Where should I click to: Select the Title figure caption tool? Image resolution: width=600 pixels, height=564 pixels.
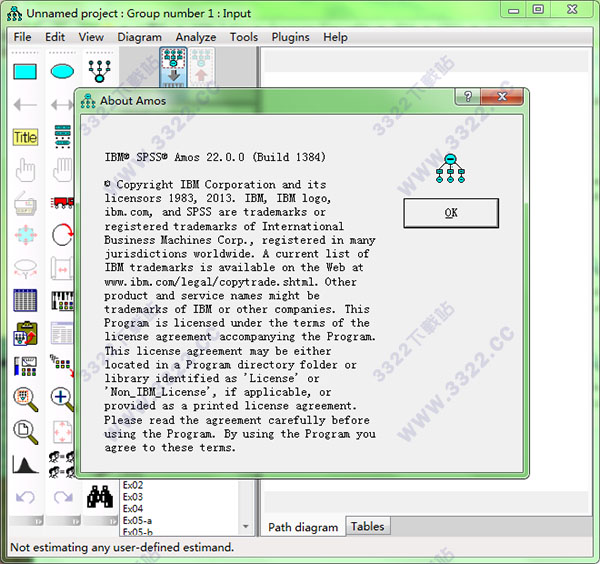[x=25, y=137]
